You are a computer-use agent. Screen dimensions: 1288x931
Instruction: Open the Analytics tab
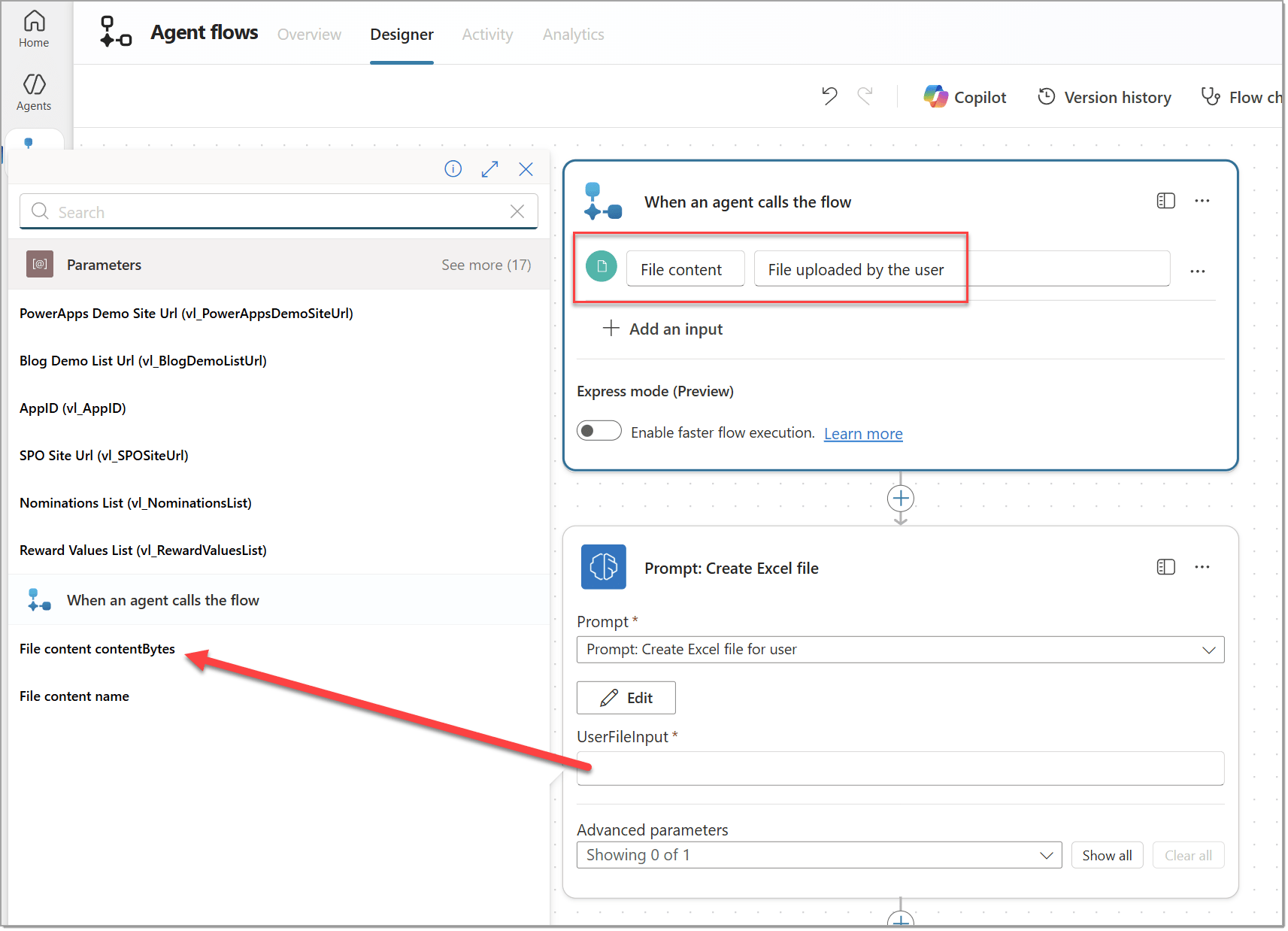(574, 35)
